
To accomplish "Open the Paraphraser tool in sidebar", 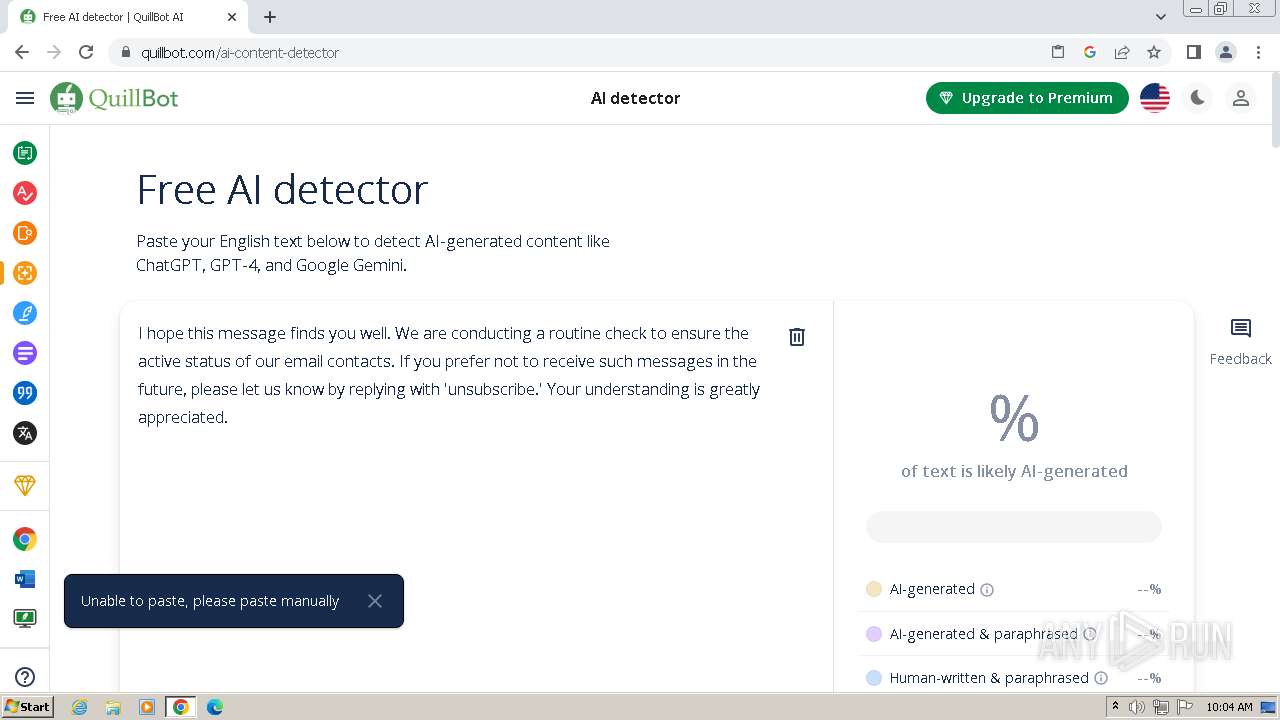I will (x=25, y=153).
